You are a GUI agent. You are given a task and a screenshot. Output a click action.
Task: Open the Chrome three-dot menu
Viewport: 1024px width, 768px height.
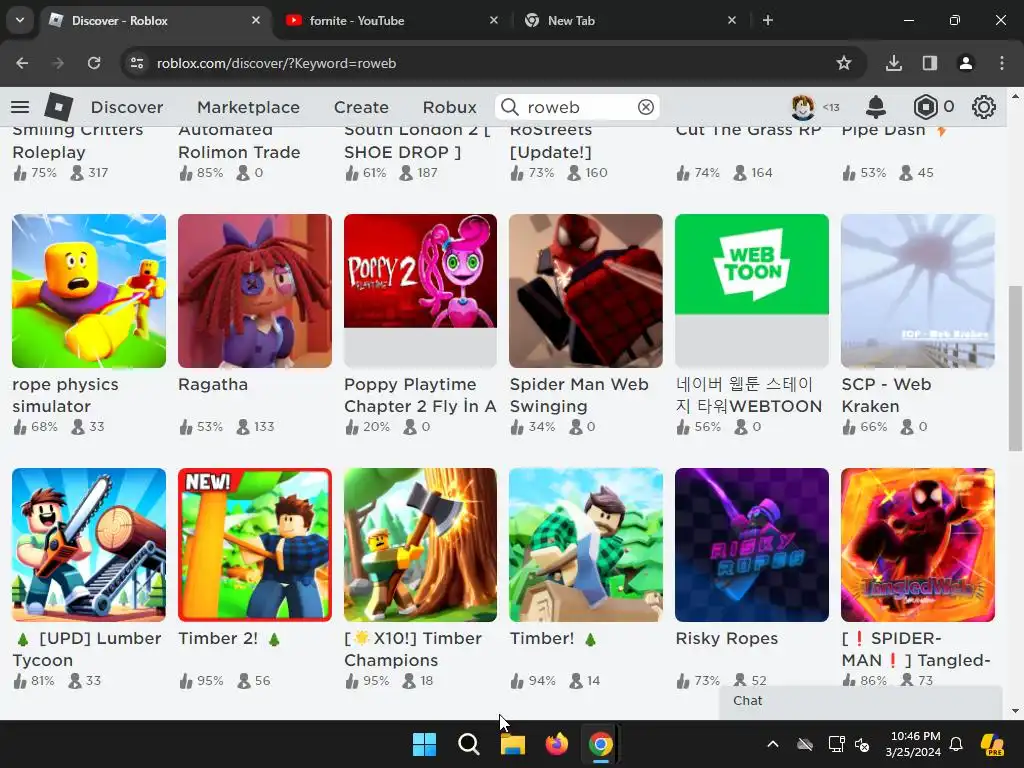point(1001,63)
